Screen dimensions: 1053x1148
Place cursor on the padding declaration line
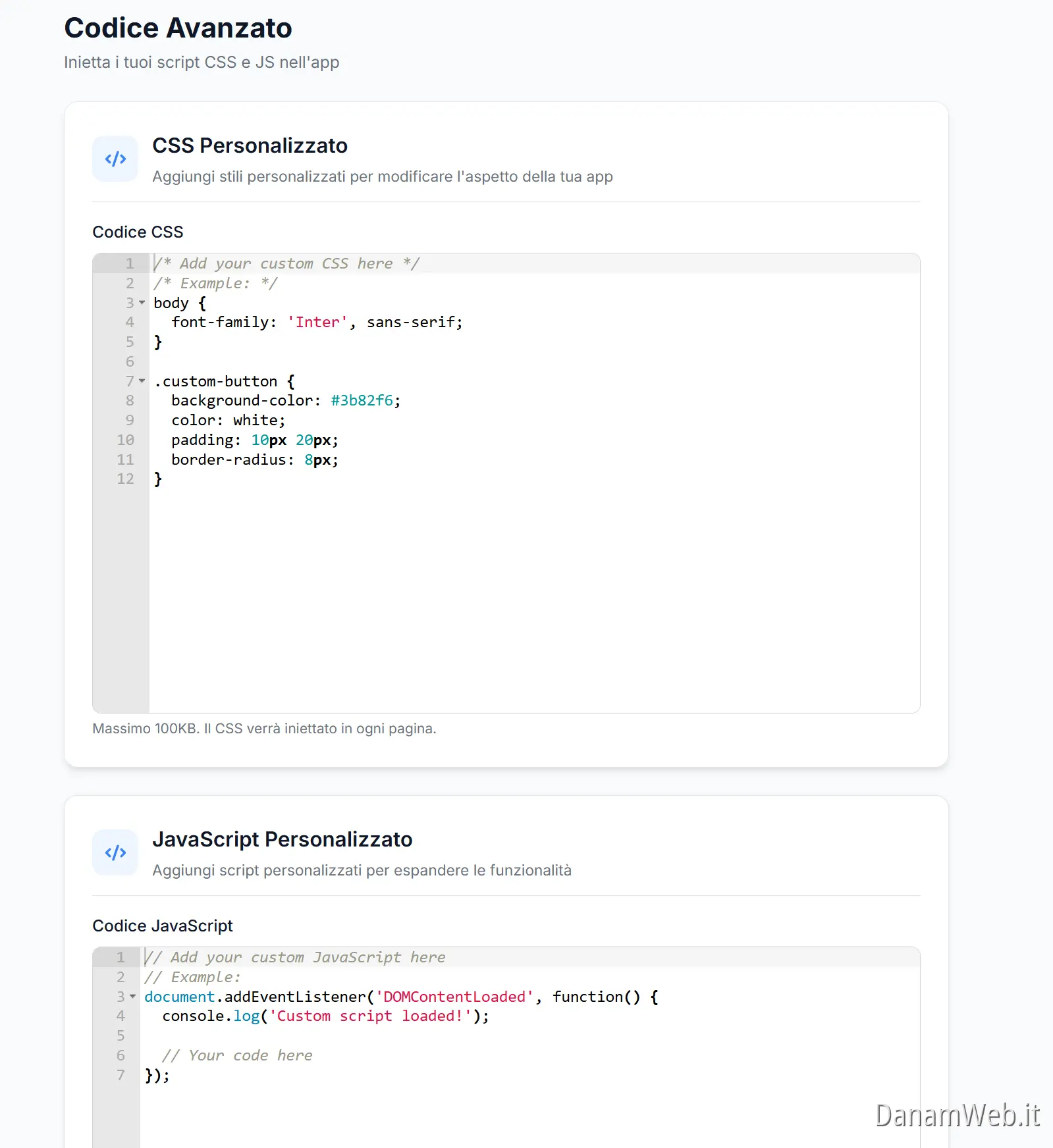254,440
